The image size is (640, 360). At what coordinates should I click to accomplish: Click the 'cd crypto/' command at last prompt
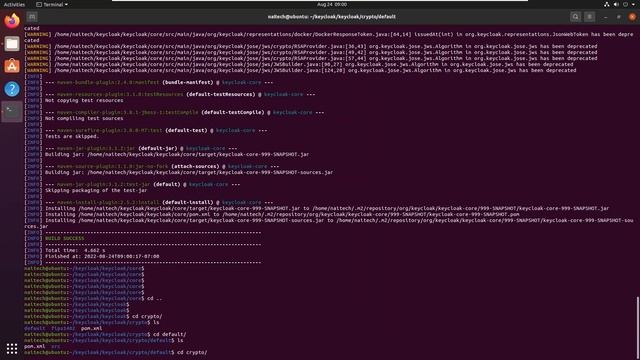pyautogui.click(x=192, y=352)
